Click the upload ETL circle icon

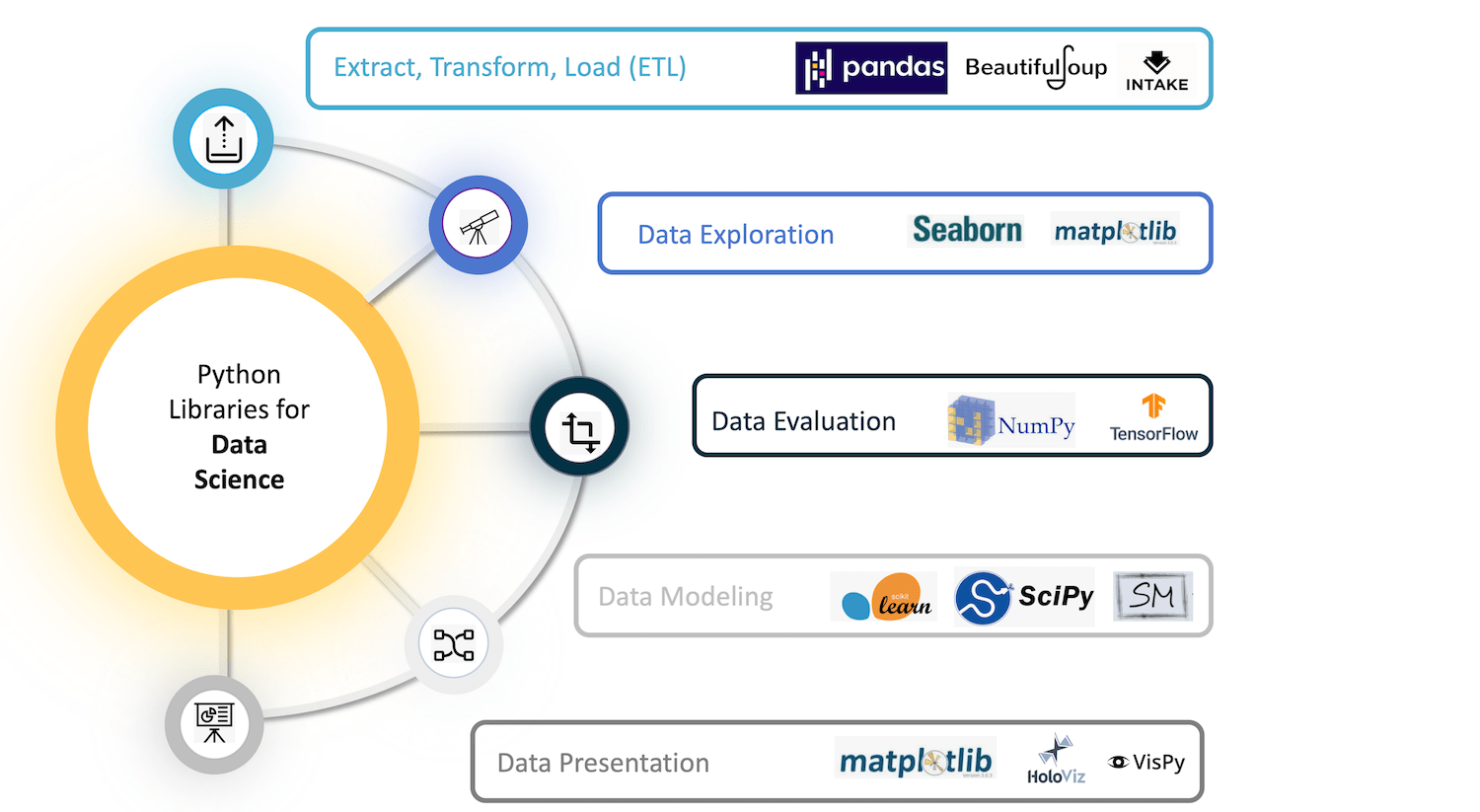click(224, 139)
